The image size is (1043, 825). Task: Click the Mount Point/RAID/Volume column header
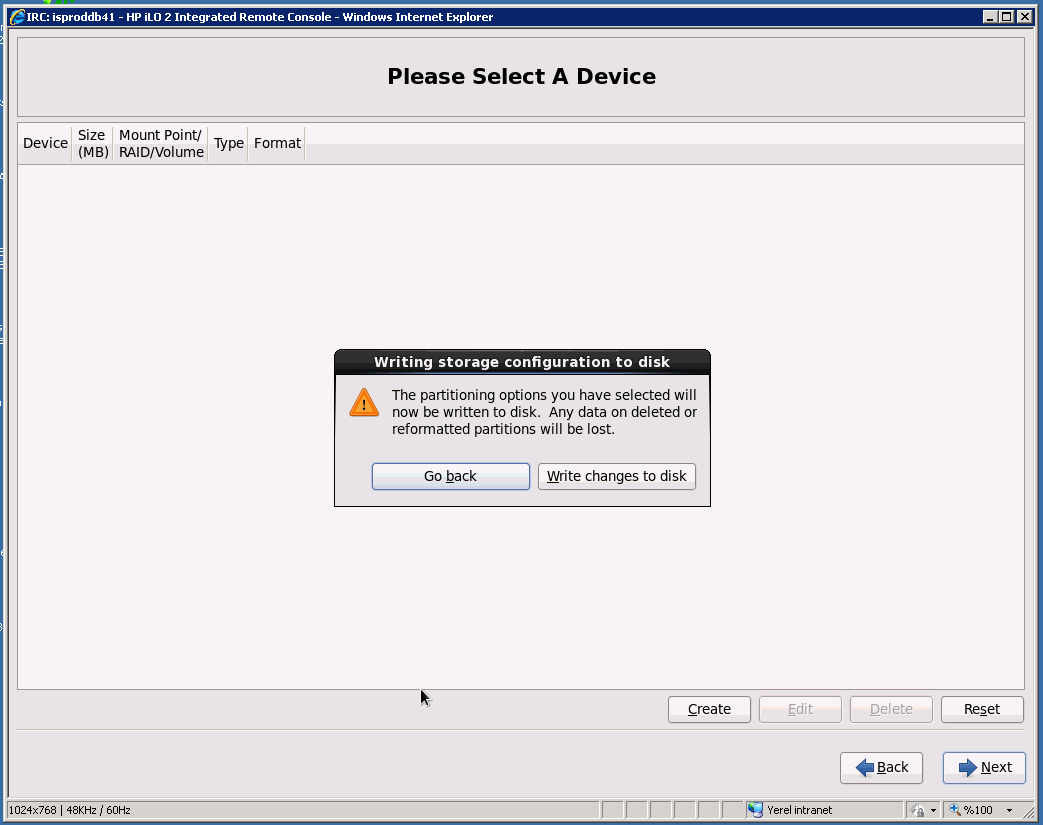161,144
